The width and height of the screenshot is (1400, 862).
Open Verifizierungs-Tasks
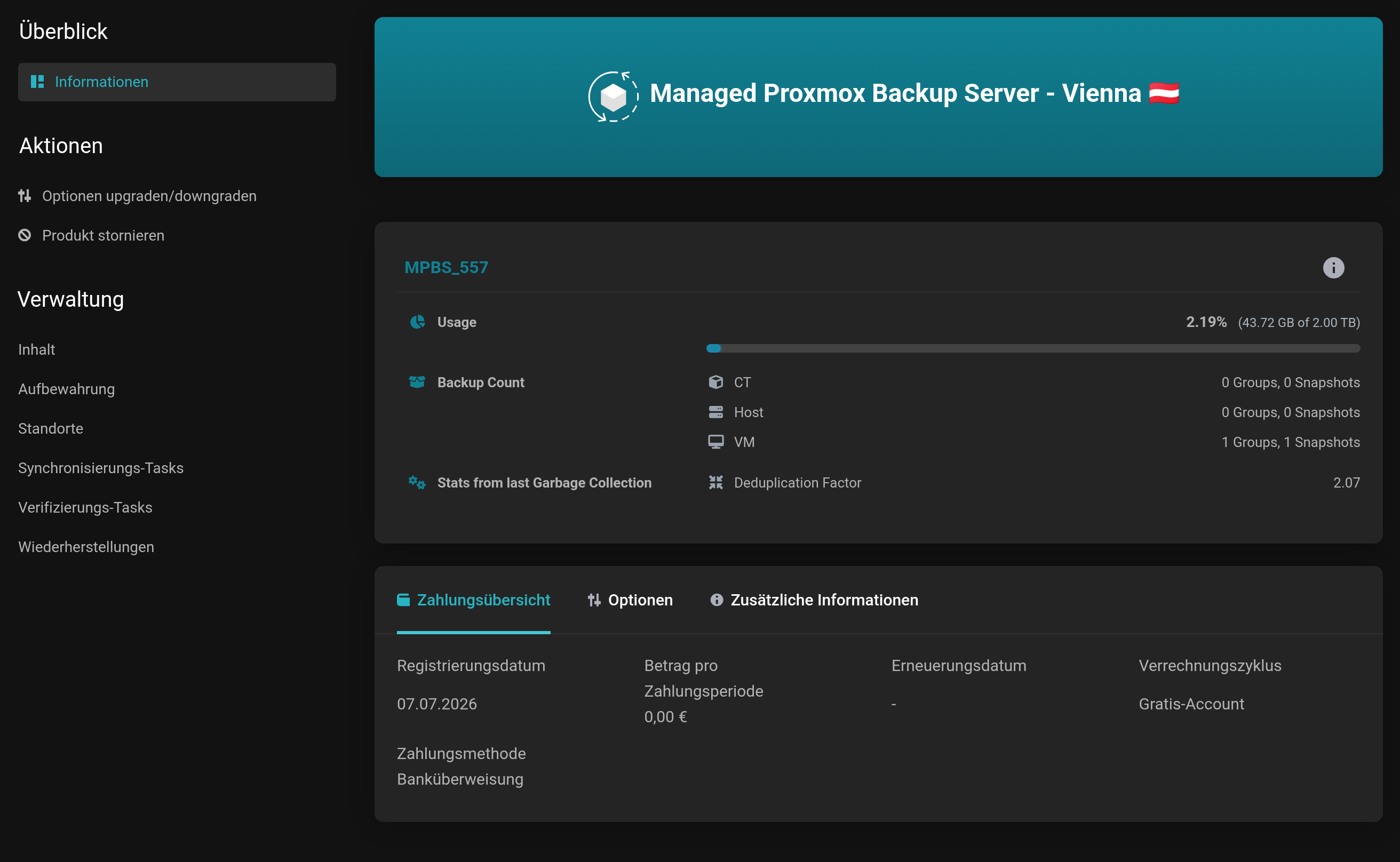(x=85, y=507)
